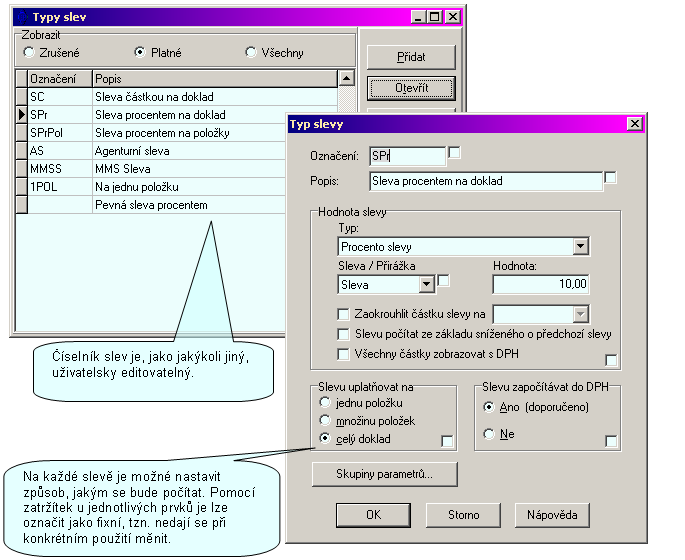The image size is (685, 560).
Task: Enable Zaokrouhlit částku slevy na checkbox
Action: coord(345,314)
